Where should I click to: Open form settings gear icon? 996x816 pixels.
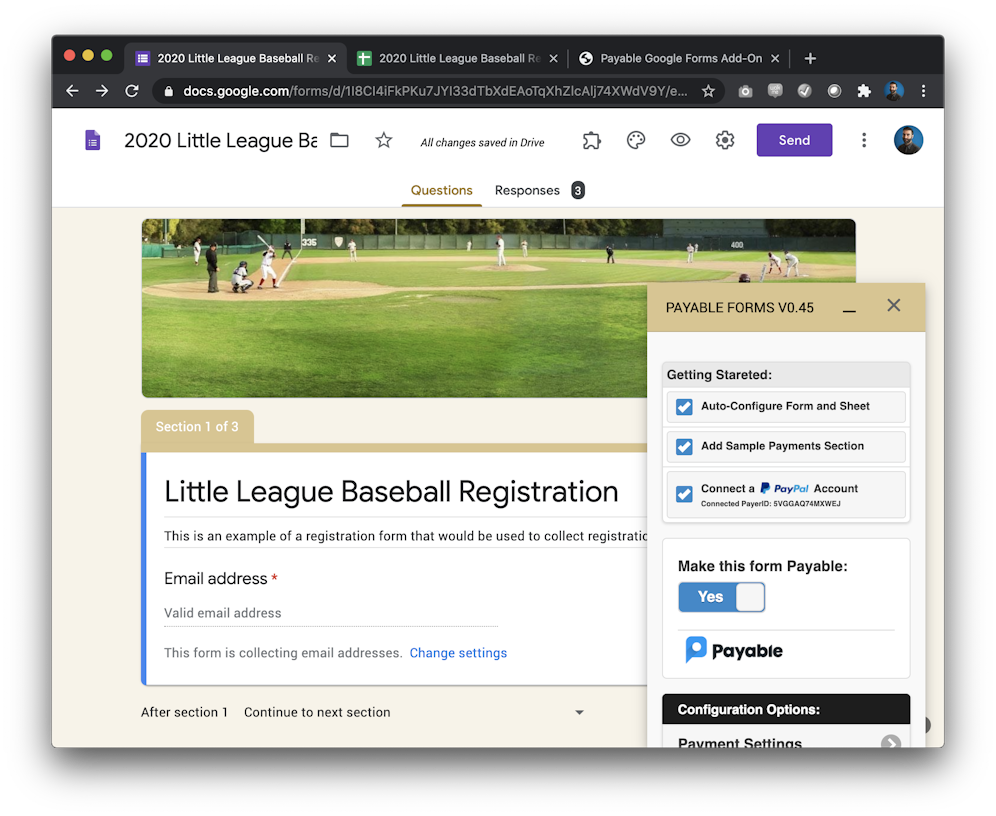coord(725,141)
